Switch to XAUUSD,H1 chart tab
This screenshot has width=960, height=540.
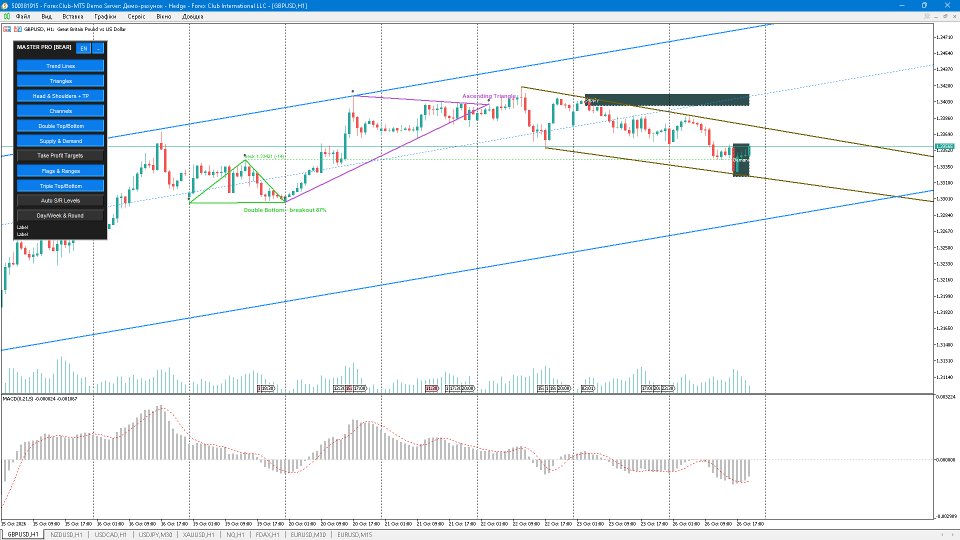pos(199,534)
